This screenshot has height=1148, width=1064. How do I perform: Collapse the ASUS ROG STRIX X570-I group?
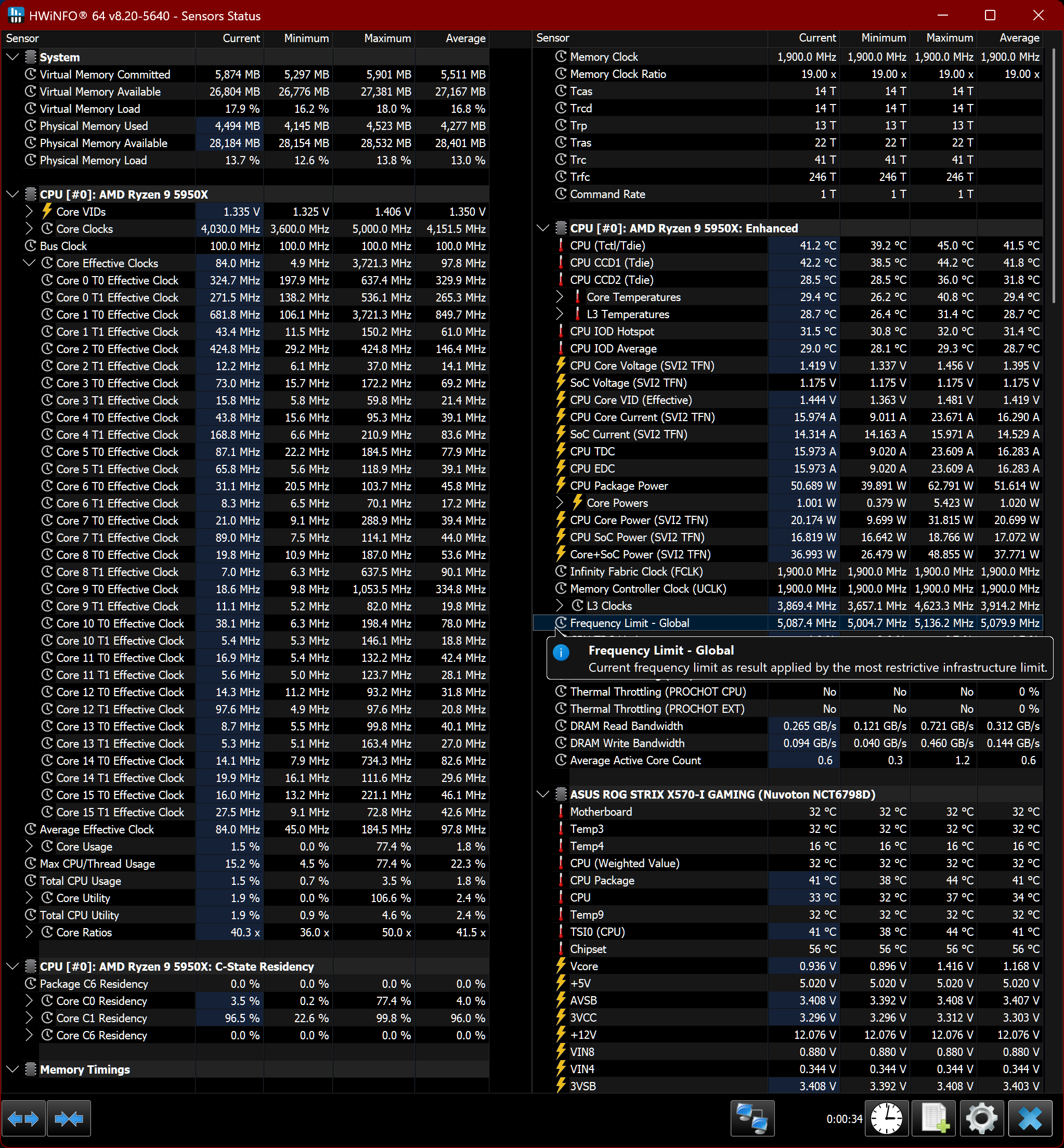[543, 794]
